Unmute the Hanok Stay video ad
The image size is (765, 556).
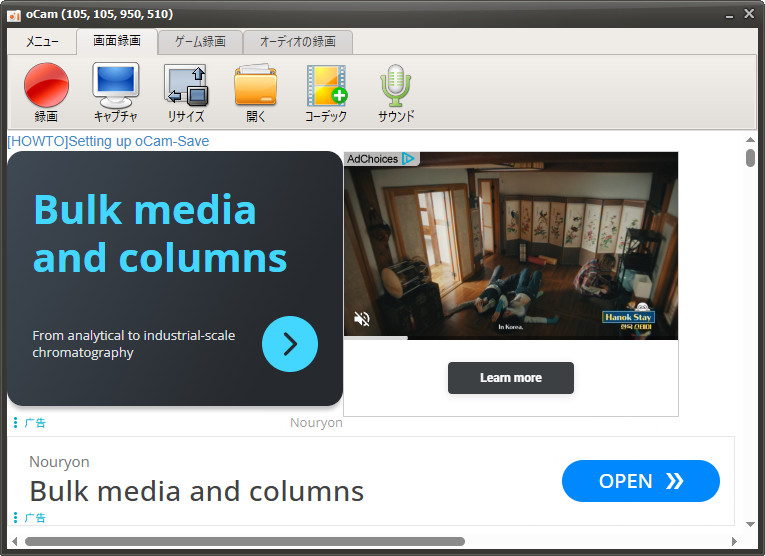coord(362,319)
